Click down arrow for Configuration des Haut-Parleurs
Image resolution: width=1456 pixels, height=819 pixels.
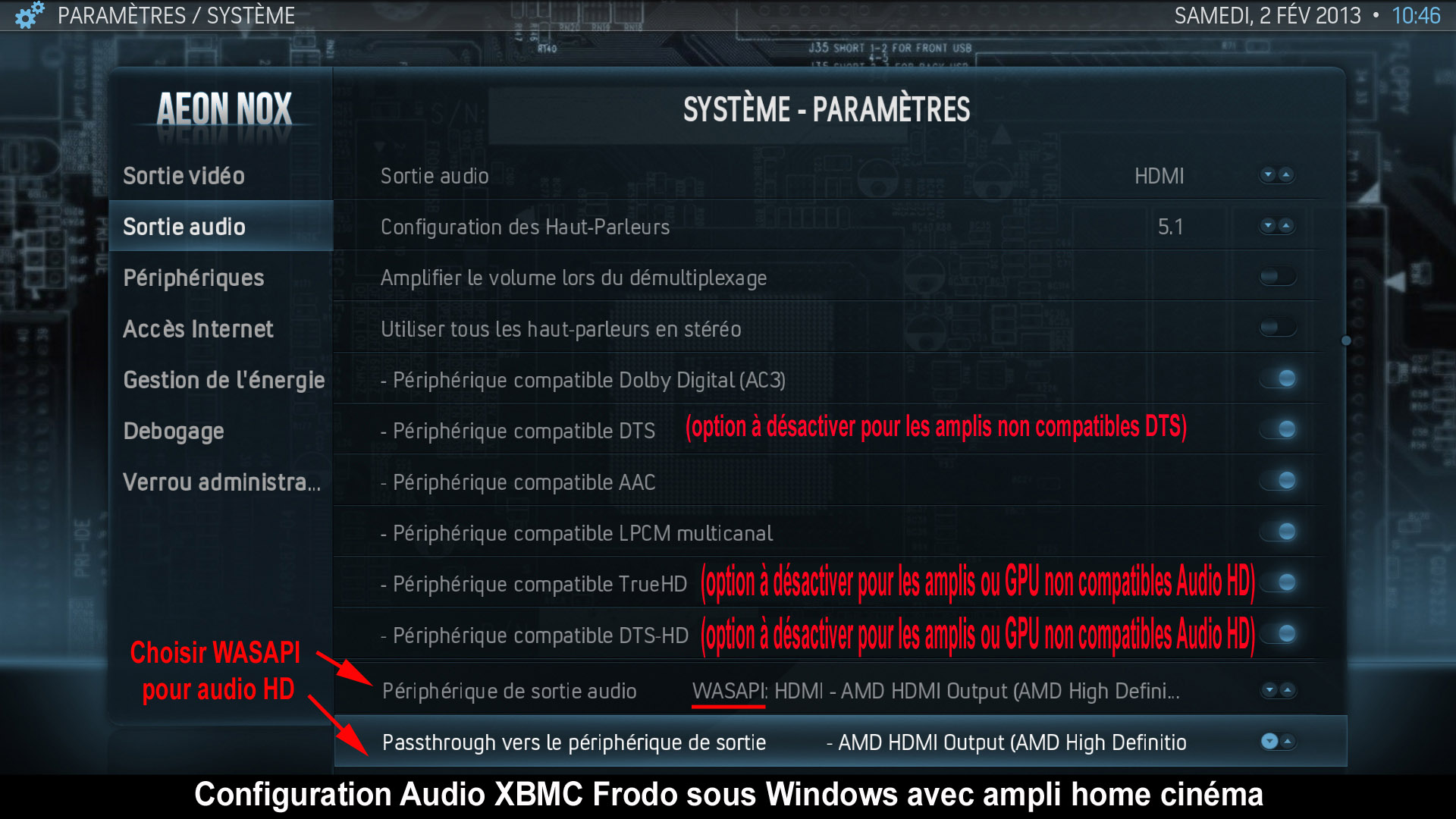[x=1268, y=226]
